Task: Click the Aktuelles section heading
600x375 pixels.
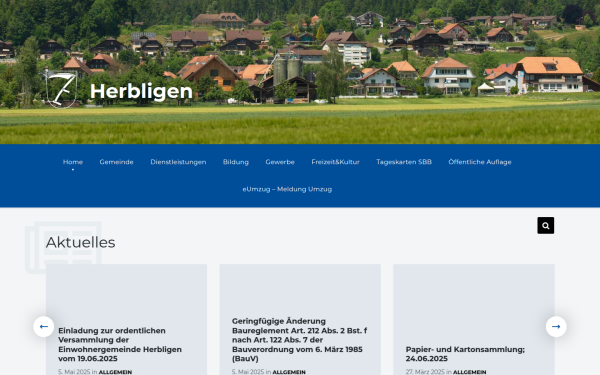Action: pos(80,243)
